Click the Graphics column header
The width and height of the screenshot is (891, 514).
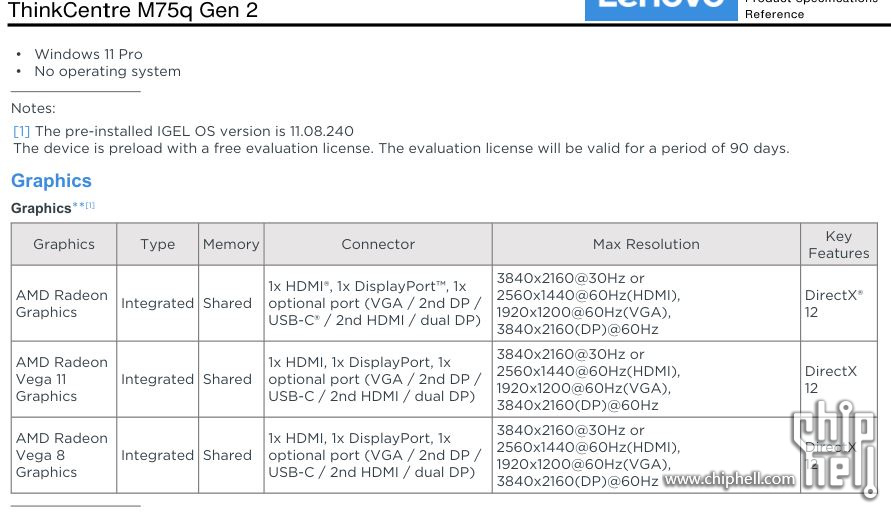(64, 244)
